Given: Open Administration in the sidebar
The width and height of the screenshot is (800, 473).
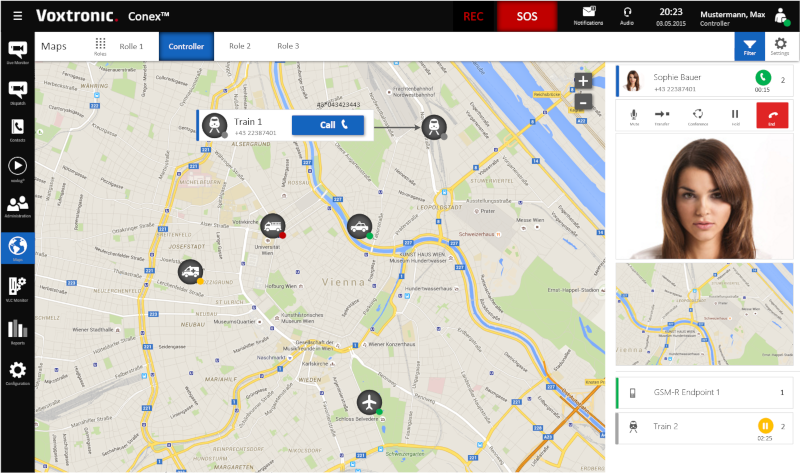Looking at the screenshot, I should click(x=17, y=207).
